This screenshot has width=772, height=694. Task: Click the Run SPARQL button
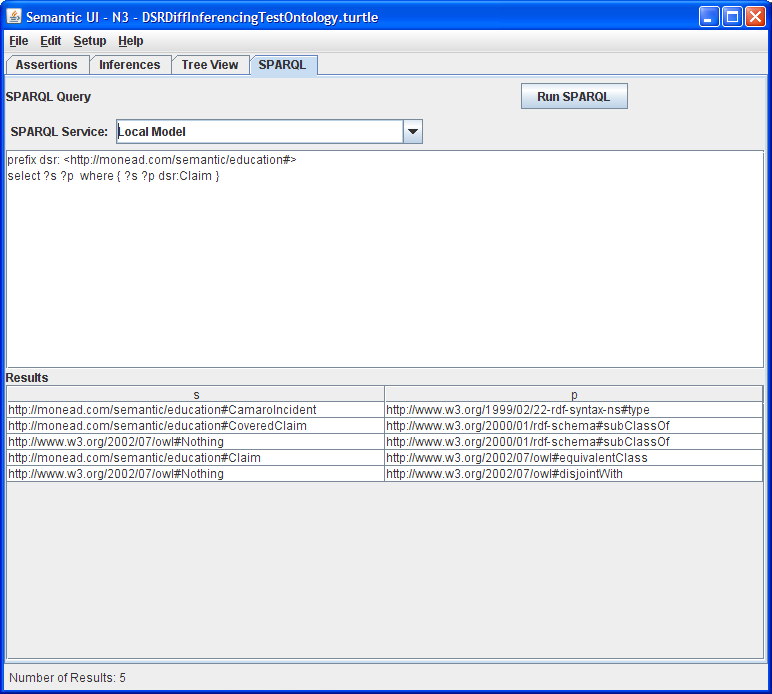coord(574,96)
